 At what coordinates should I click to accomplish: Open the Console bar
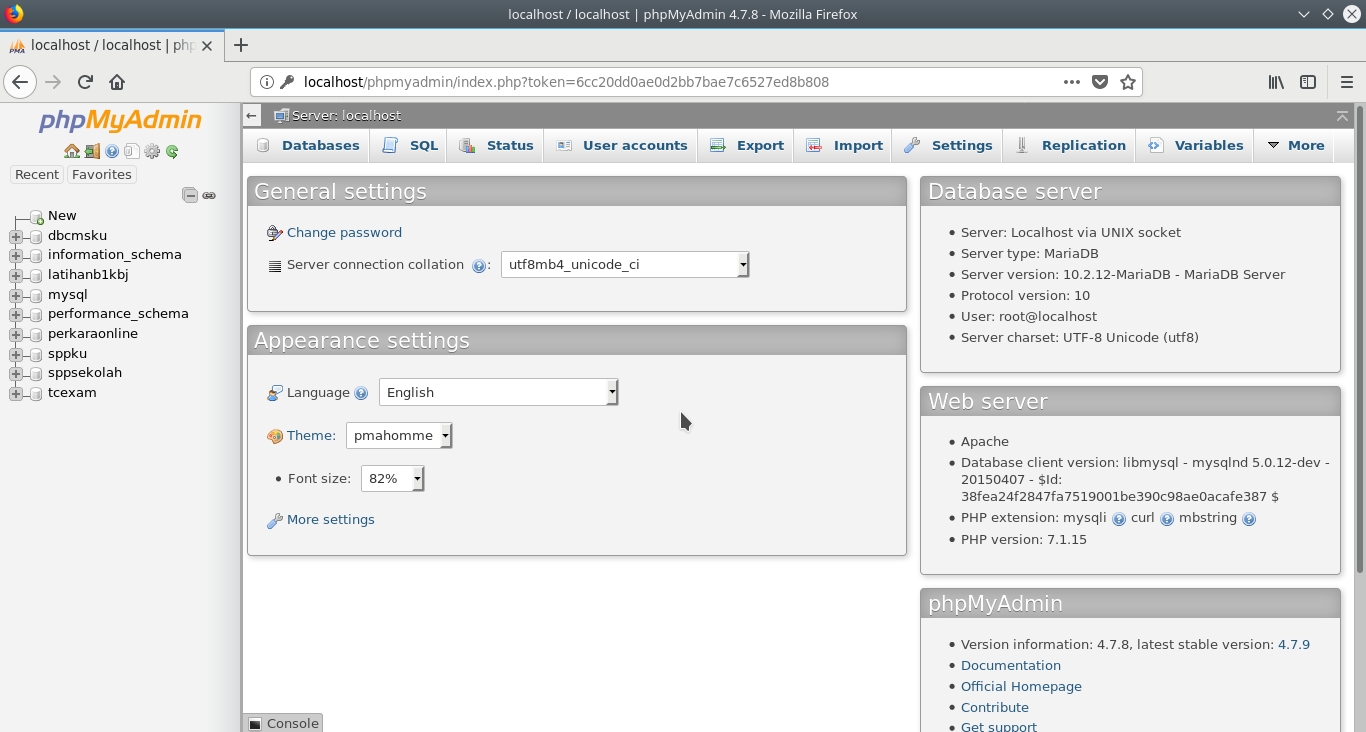click(283, 723)
